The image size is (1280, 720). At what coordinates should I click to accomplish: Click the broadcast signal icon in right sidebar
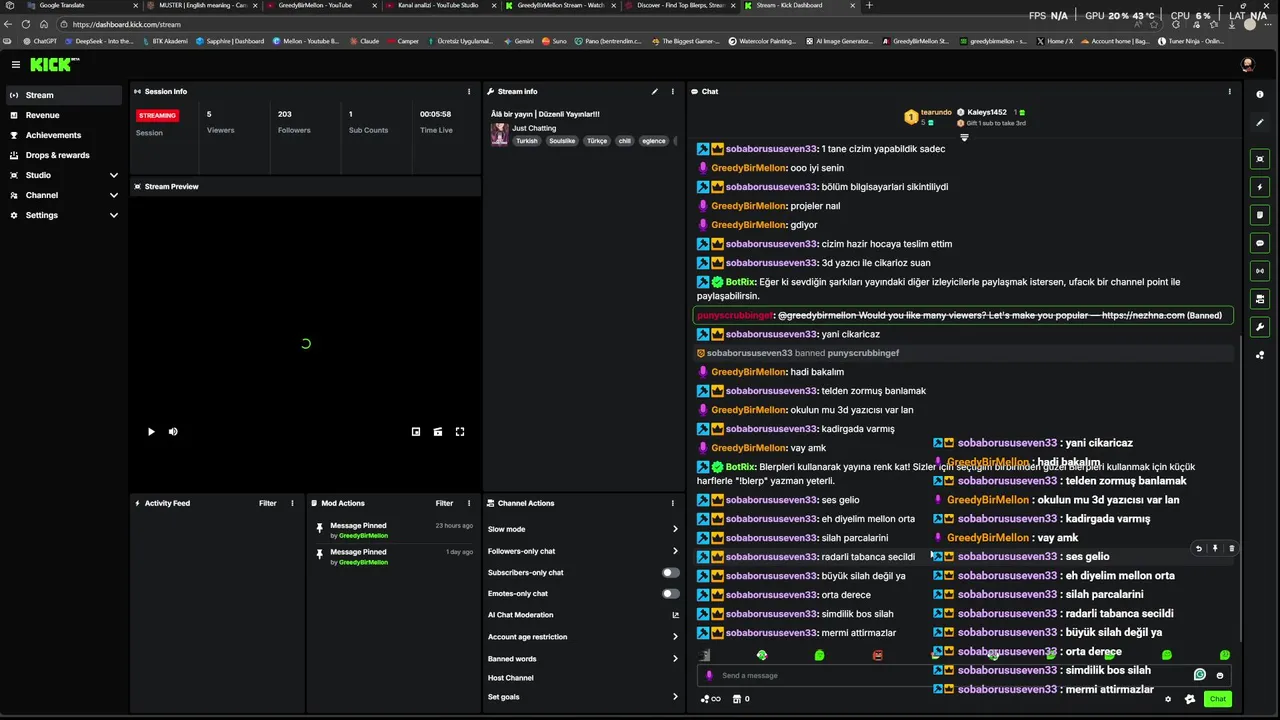click(x=1260, y=270)
